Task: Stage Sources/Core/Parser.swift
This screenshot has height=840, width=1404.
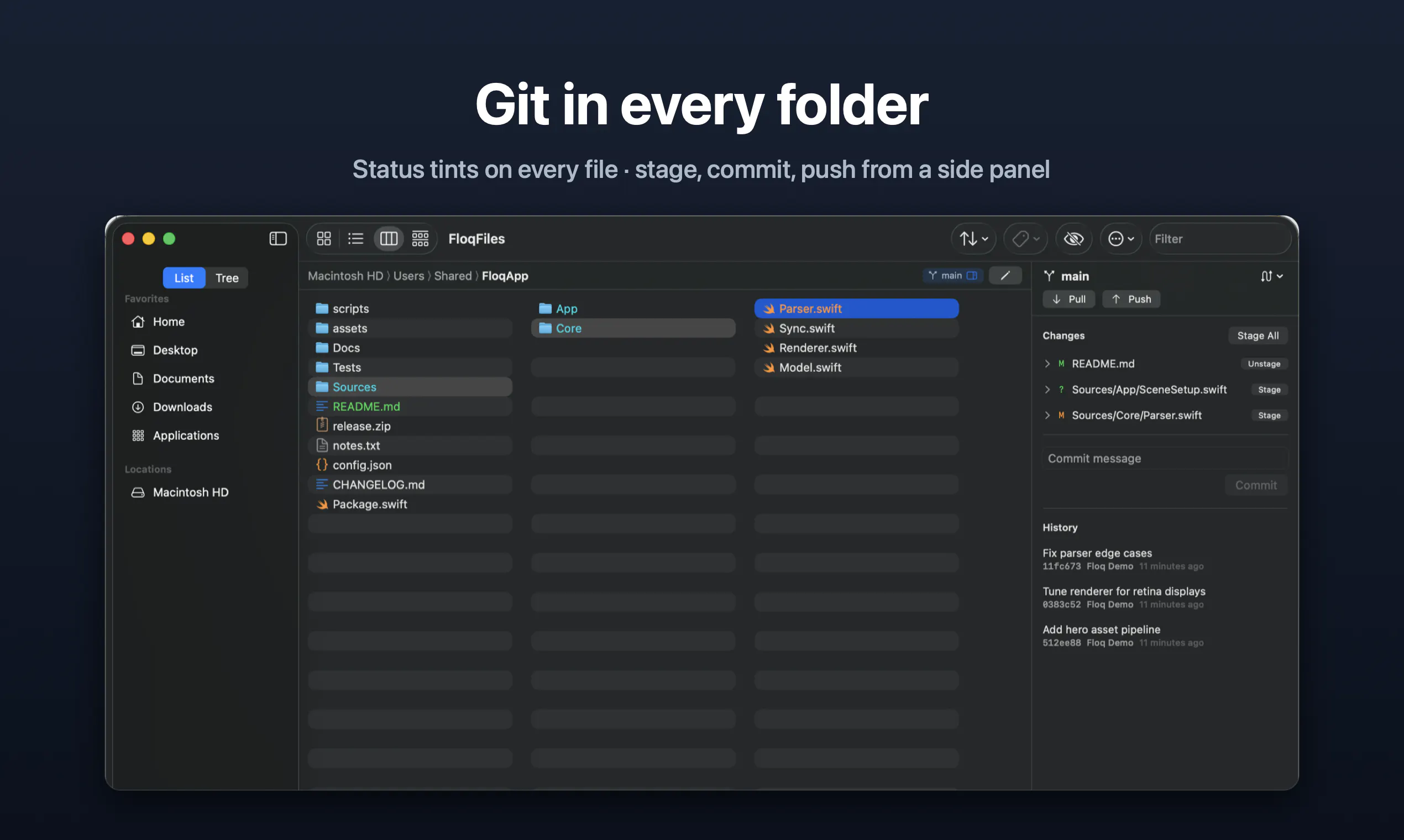Action: pyautogui.click(x=1269, y=415)
